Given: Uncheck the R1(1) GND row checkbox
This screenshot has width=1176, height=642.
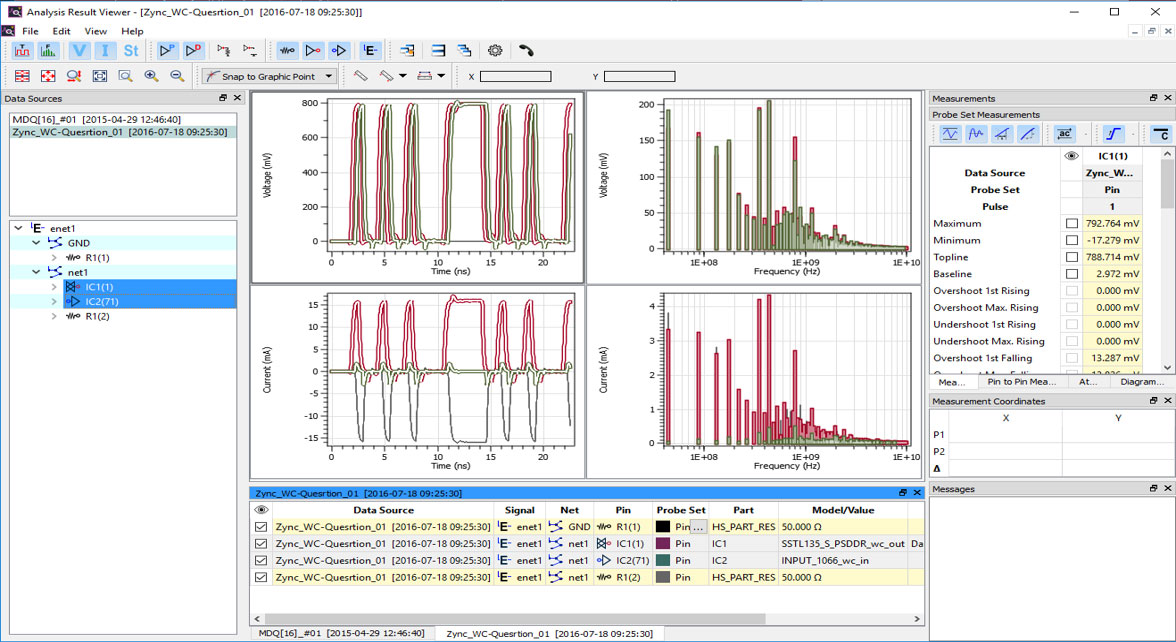Looking at the screenshot, I should (261, 526).
